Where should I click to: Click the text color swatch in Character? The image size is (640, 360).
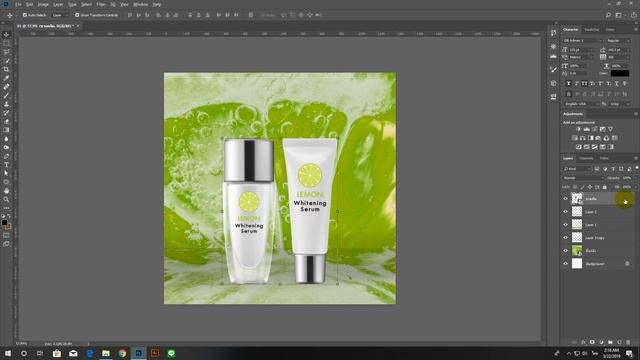point(620,73)
